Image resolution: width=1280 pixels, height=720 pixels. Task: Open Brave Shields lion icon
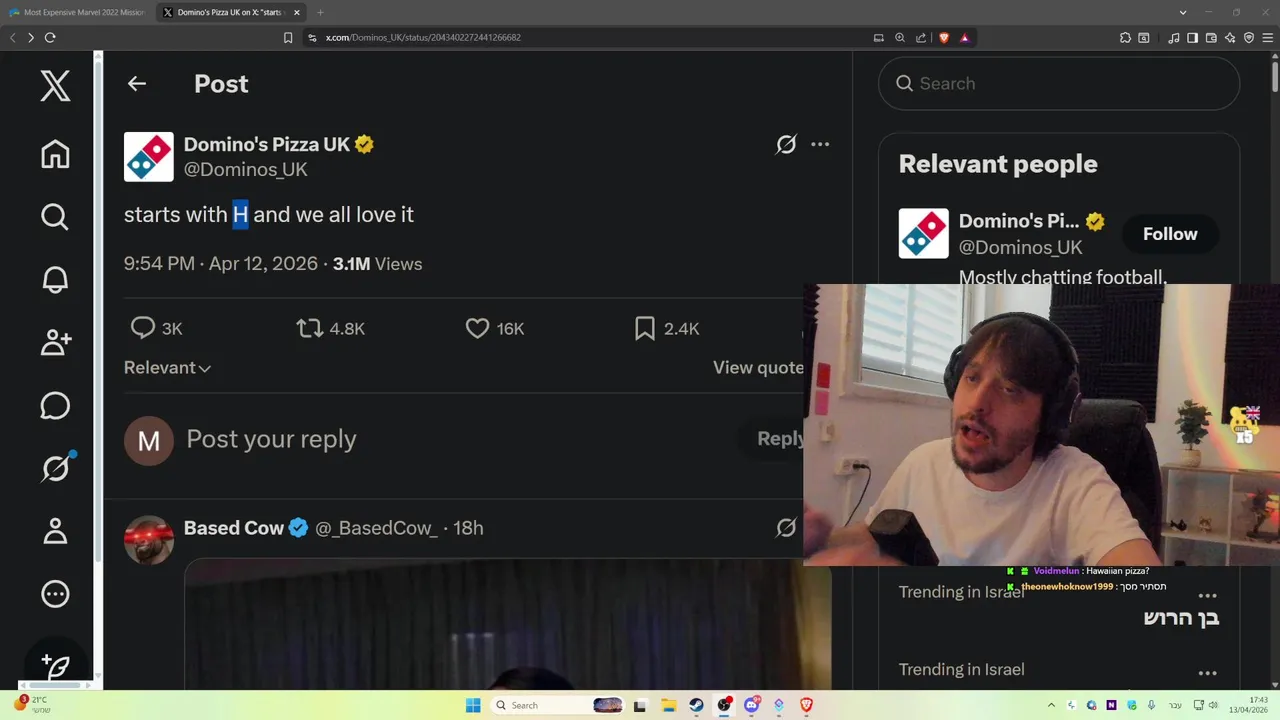(x=944, y=38)
